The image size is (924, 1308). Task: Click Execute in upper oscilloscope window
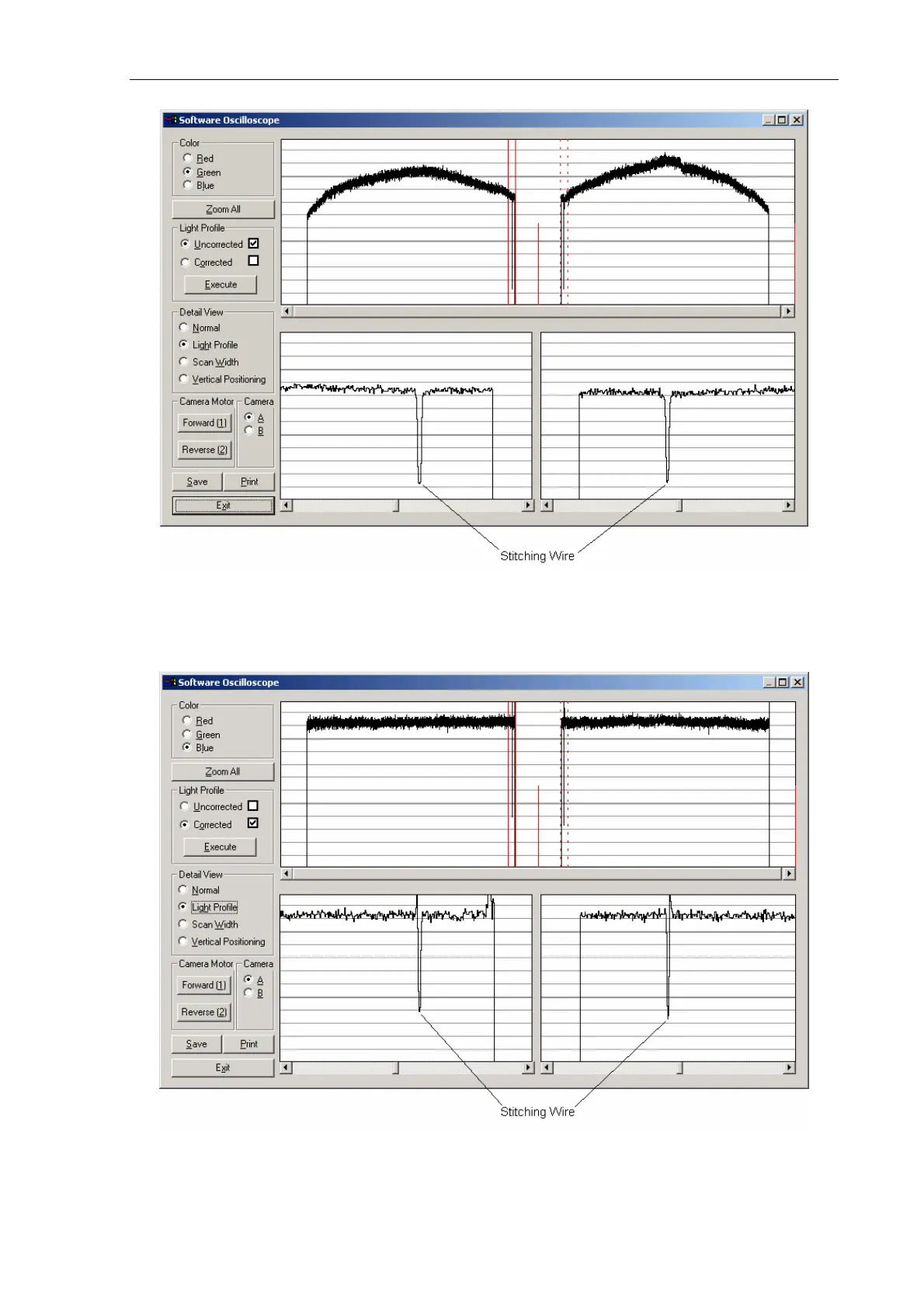point(221,284)
